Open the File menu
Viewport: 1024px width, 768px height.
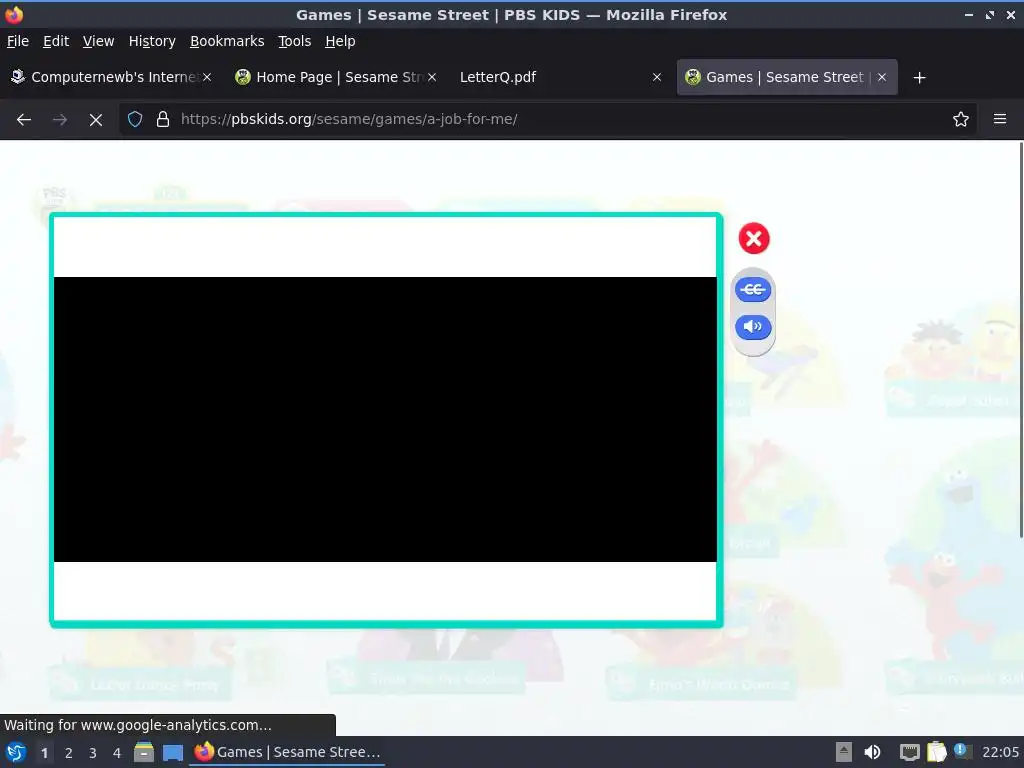click(18, 41)
